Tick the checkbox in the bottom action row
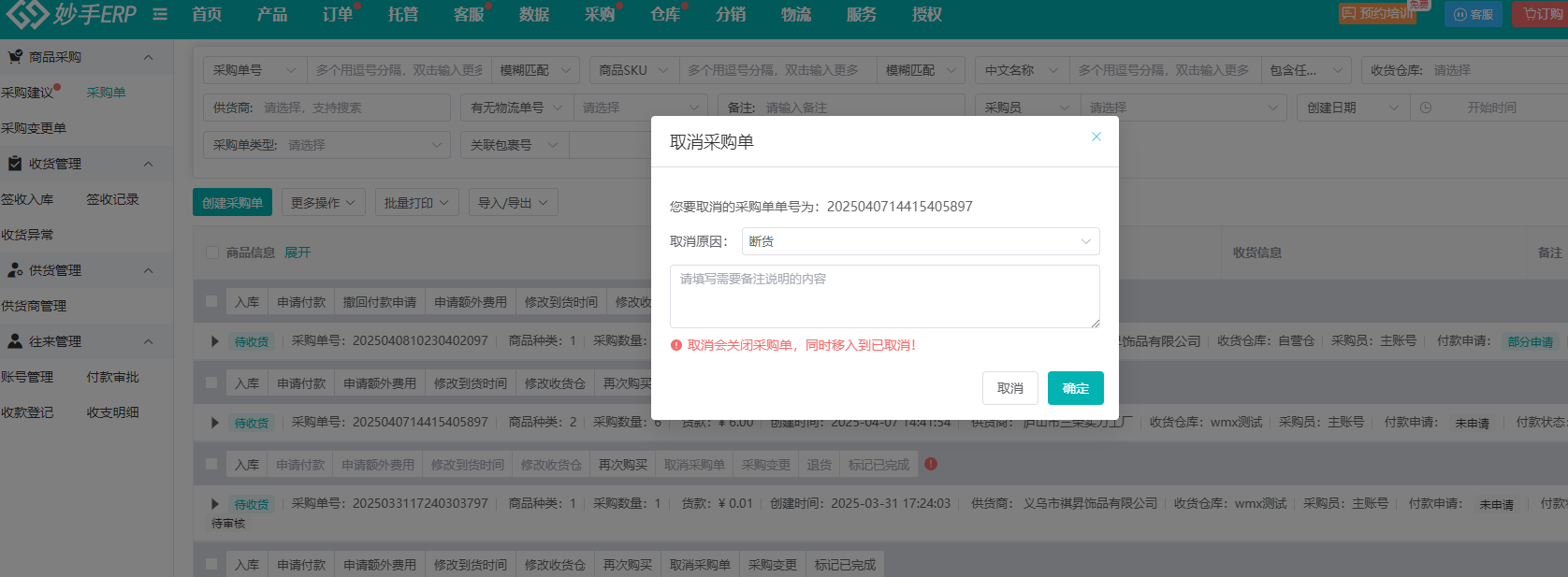1568x577 pixels. tap(211, 565)
